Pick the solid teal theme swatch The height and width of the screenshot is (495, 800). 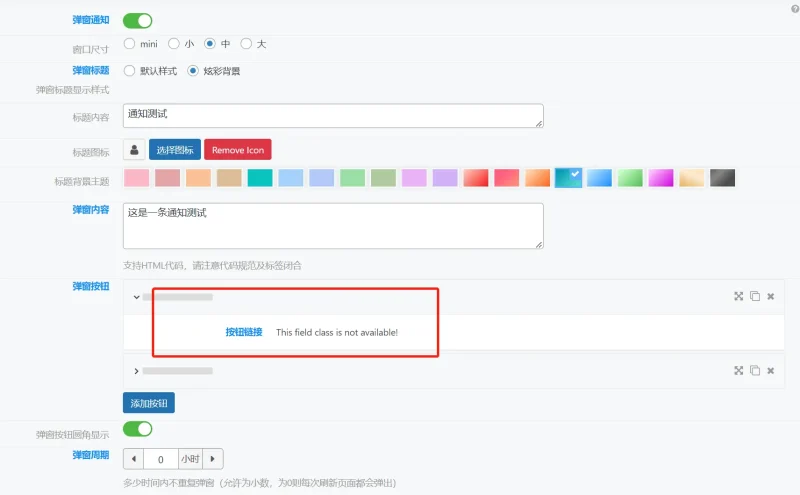point(260,178)
